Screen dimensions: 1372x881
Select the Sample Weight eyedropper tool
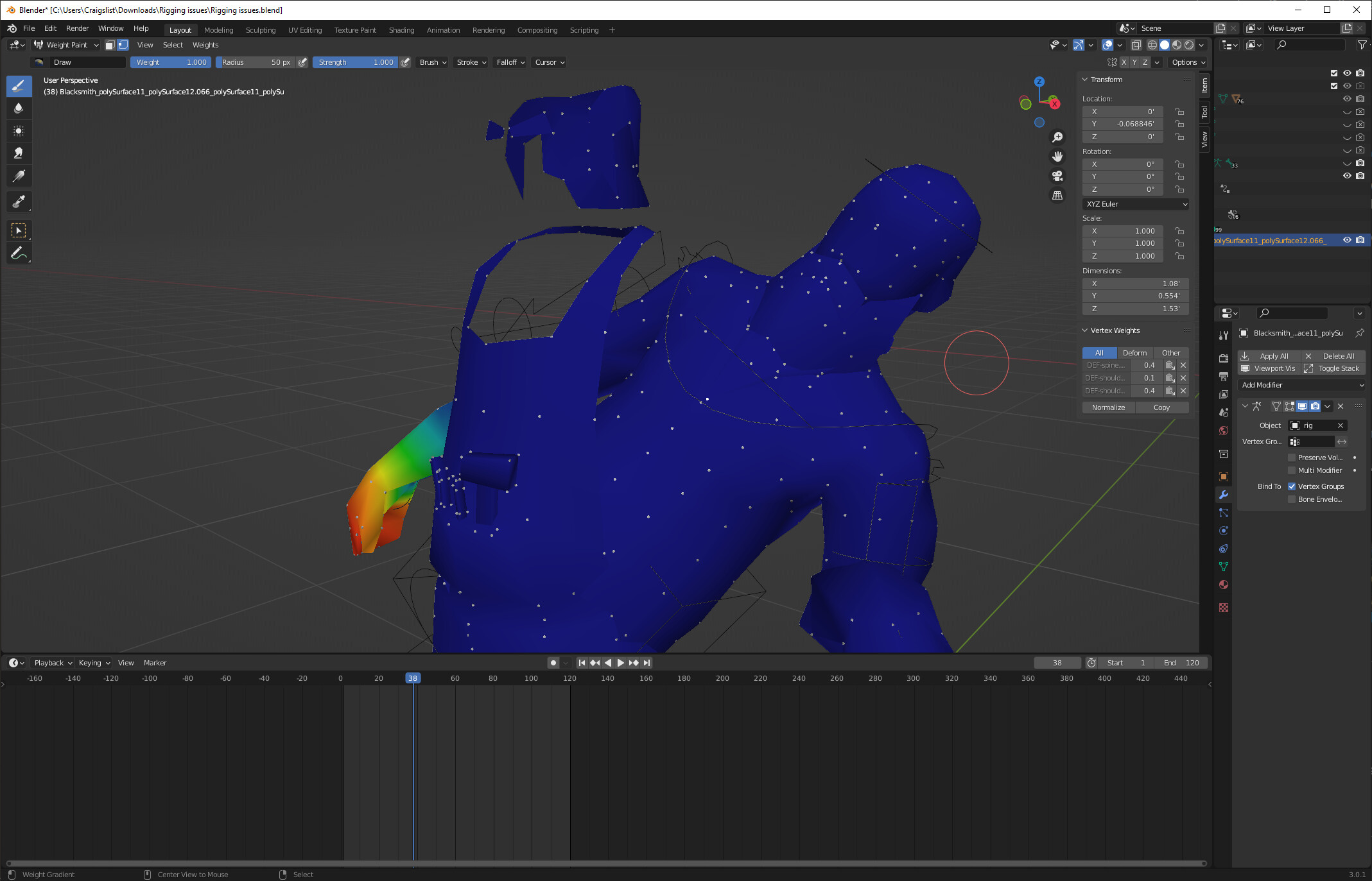(x=19, y=201)
